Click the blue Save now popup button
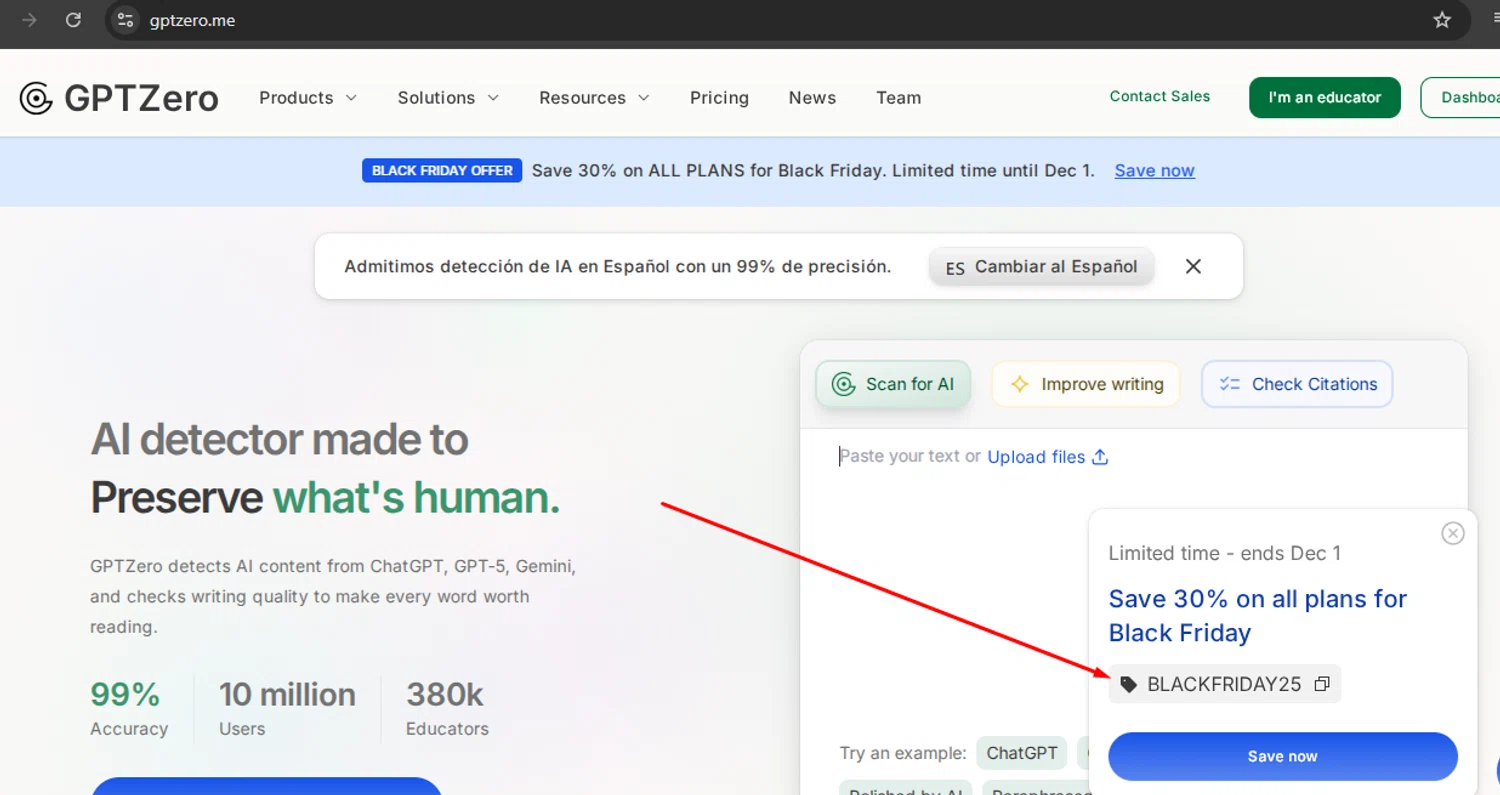This screenshot has width=1500, height=795. click(1283, 756)
